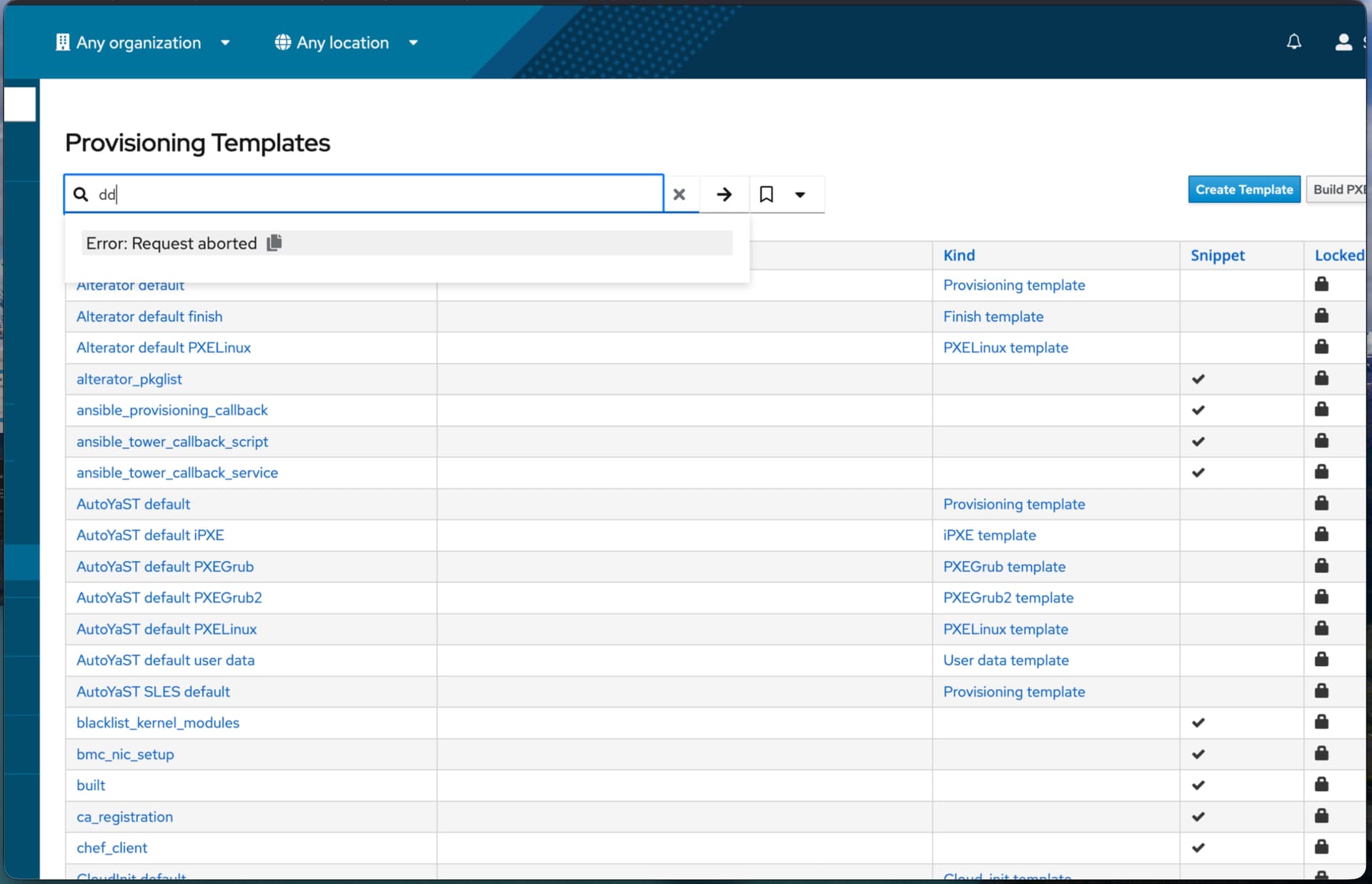Sort by the Kind column header
The height and width of the screenshot is (884, 1372).
(x=958, y=255)
